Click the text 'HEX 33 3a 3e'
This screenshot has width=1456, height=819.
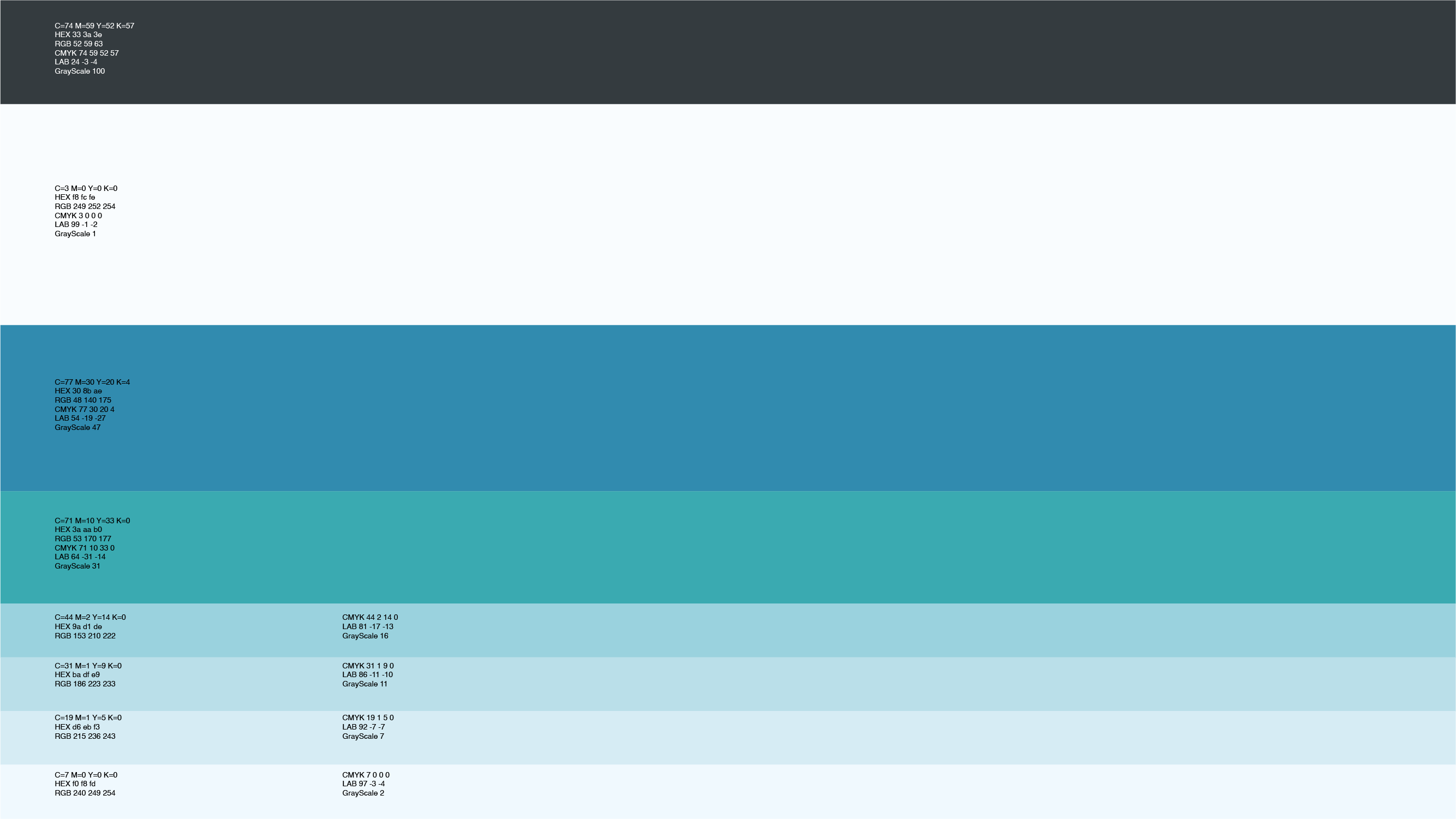click(78, 35)
